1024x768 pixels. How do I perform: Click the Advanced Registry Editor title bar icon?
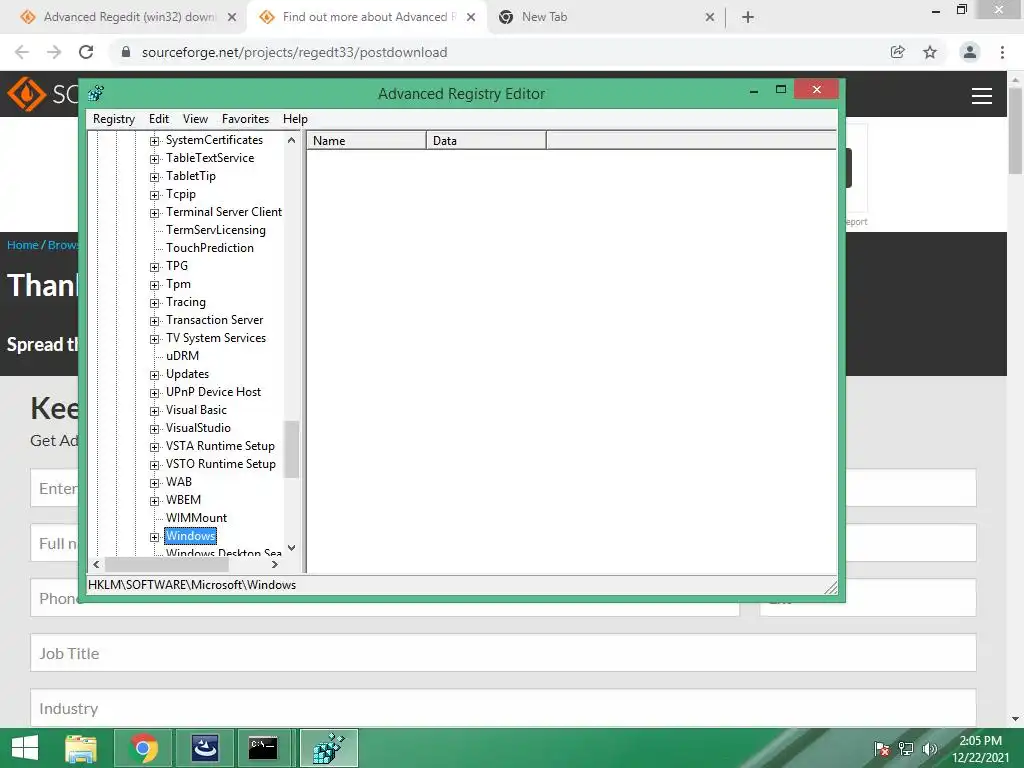pyautogui.click(x=96, y=93)
